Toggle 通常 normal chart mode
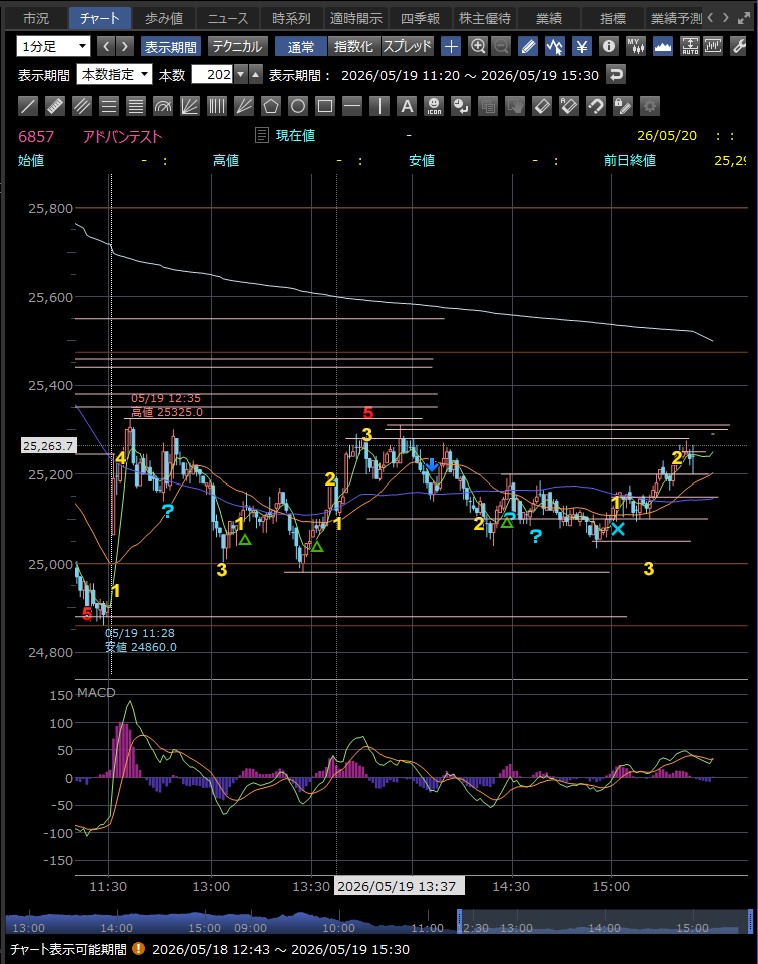 point(301,47)
